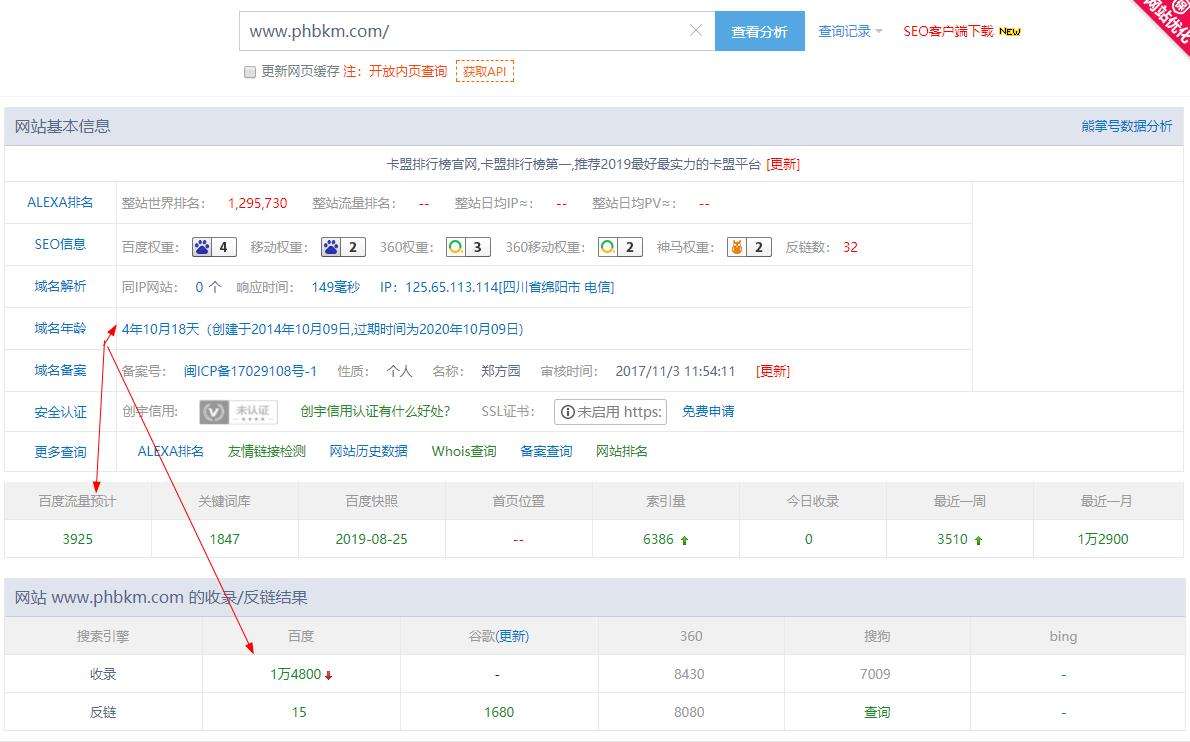This screenshot has height=742, width=1190.
Task: Open the Whois查询 link
Action: [x=464, y=451]
